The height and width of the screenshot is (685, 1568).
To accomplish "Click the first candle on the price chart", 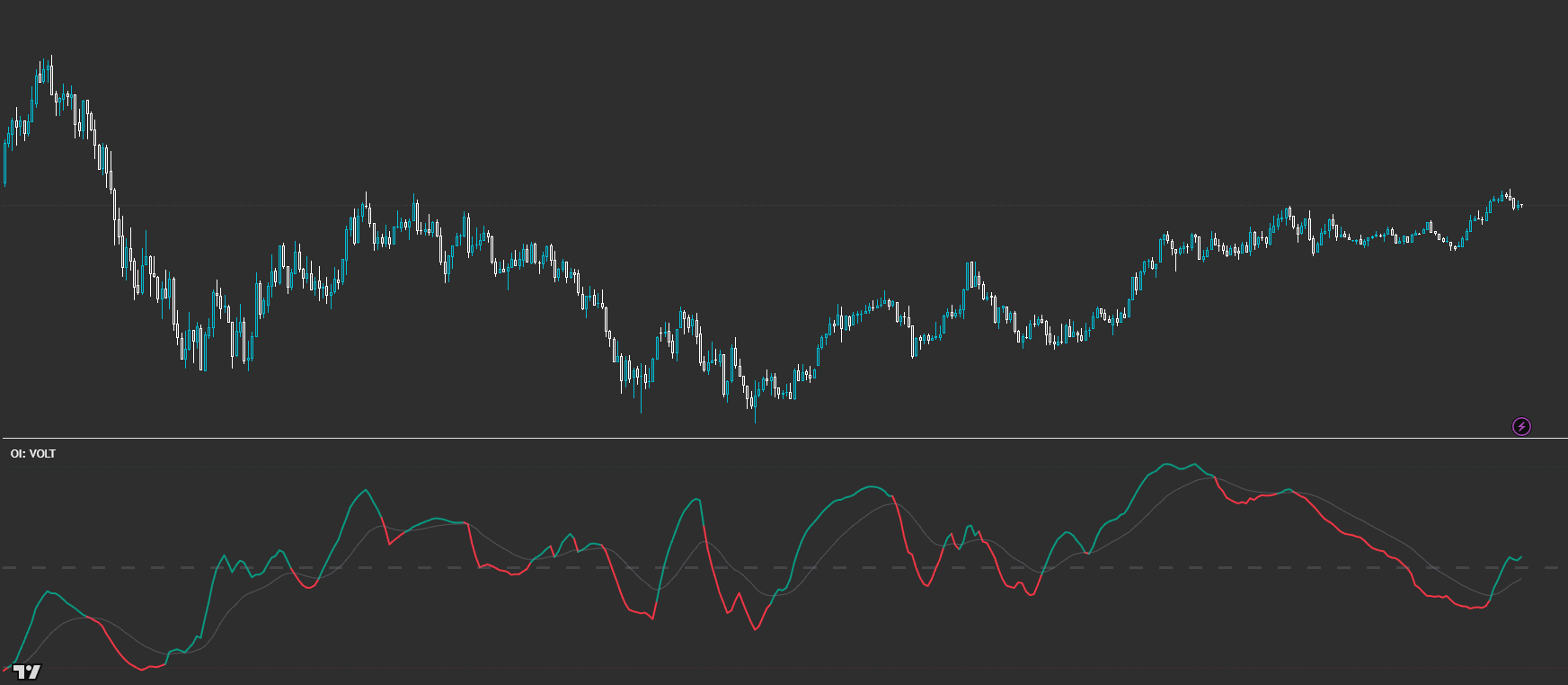I will tap(5, 162).
